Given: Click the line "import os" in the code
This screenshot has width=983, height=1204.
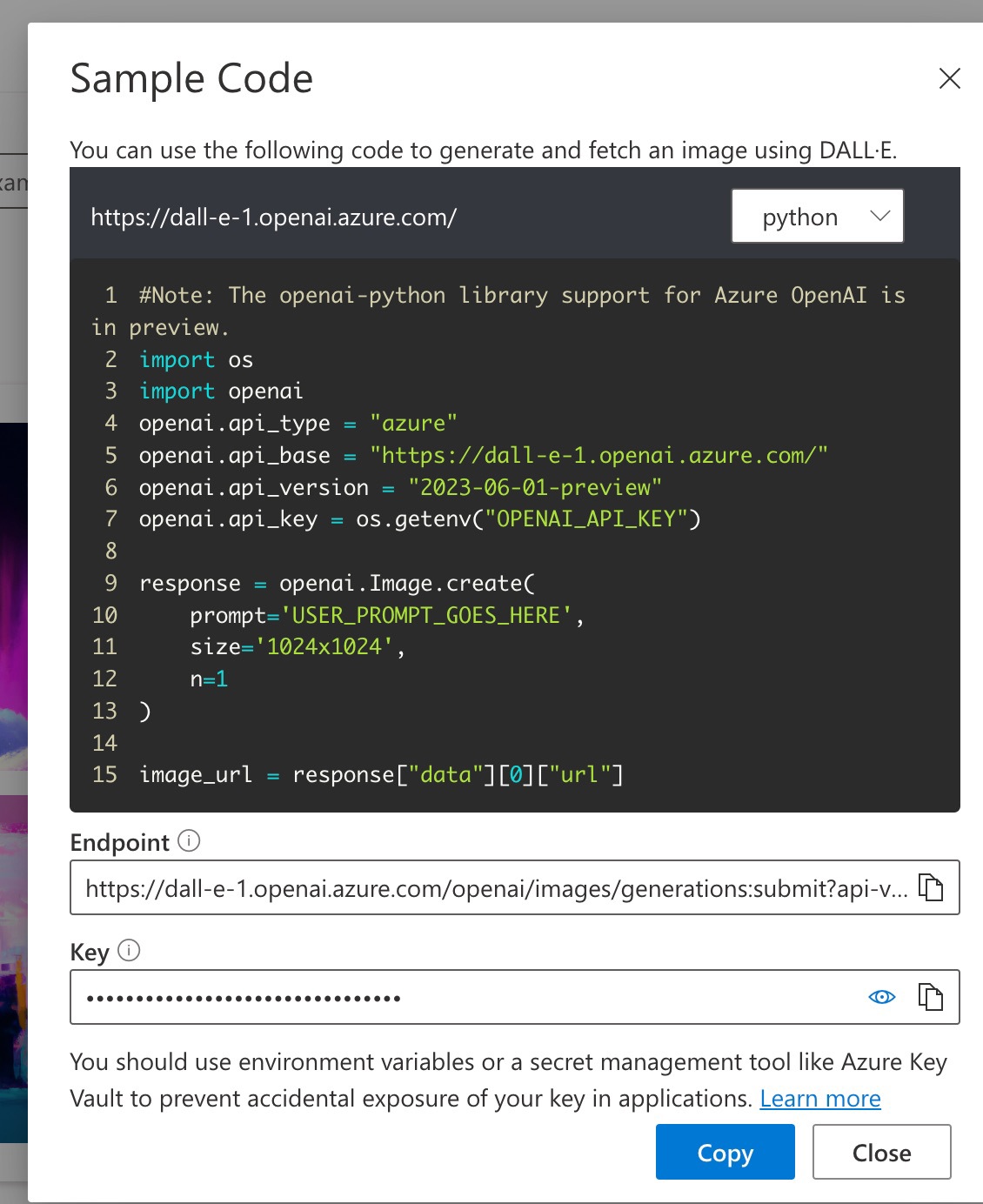Looking at the screenshot, I should tap(196, 359).
